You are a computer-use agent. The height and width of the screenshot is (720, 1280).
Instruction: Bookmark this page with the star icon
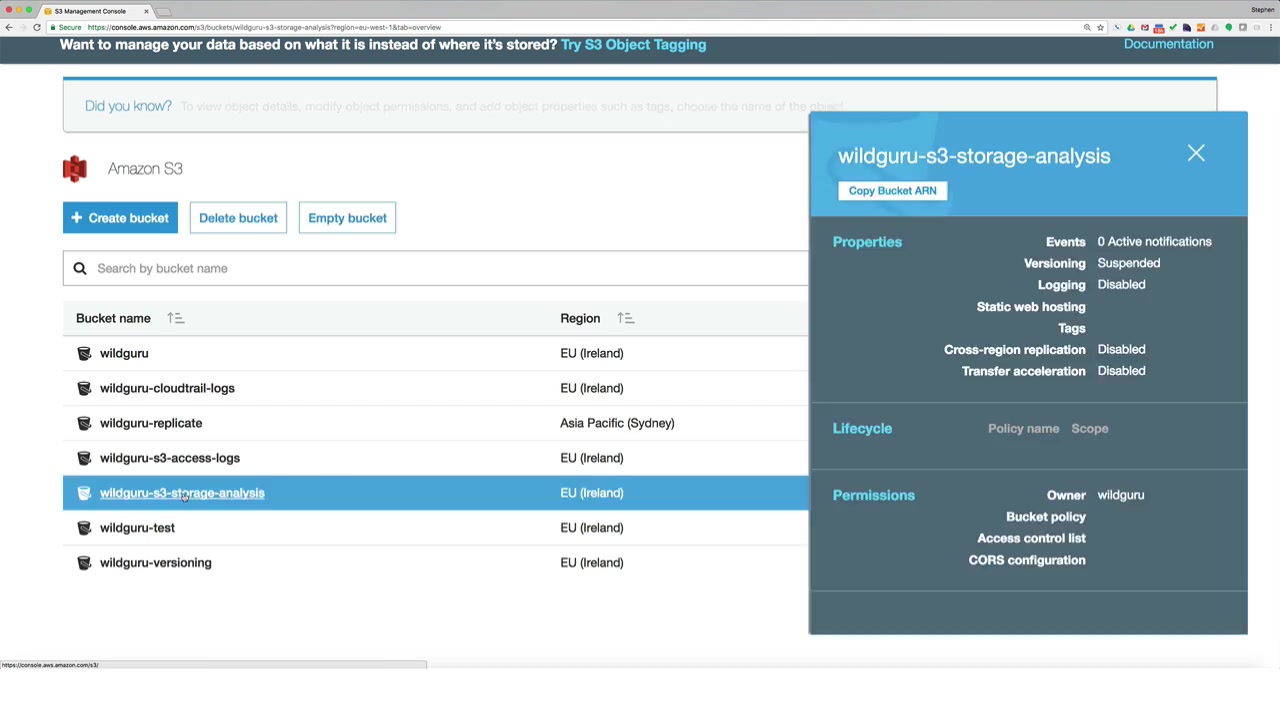pos(1100,27)
